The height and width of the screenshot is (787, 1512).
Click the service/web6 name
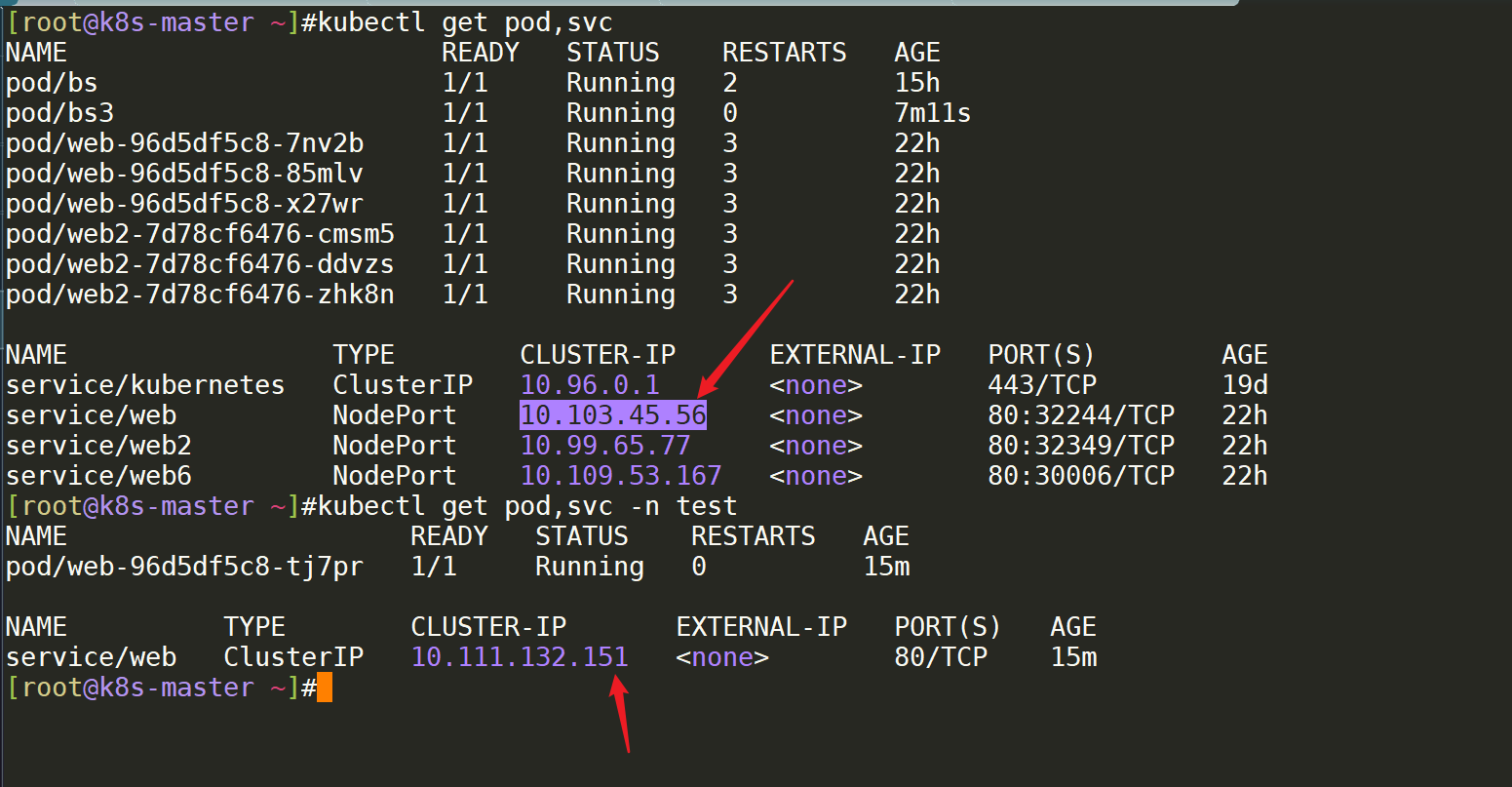pos(98,476)
